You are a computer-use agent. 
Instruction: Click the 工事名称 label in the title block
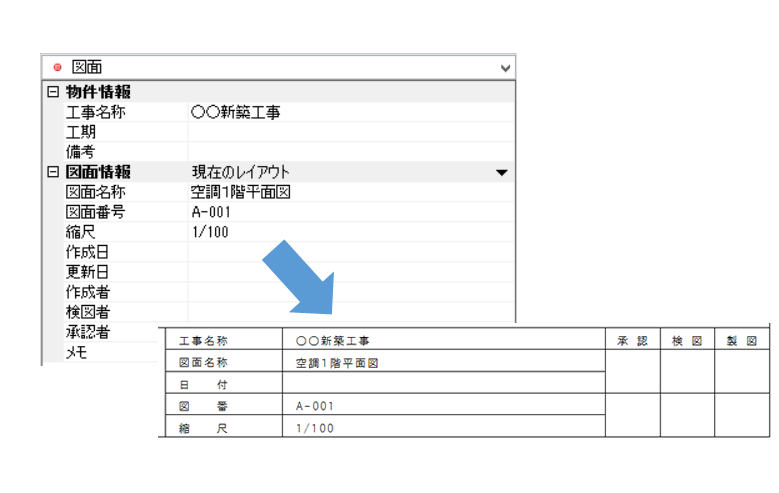tap(203, 341)
